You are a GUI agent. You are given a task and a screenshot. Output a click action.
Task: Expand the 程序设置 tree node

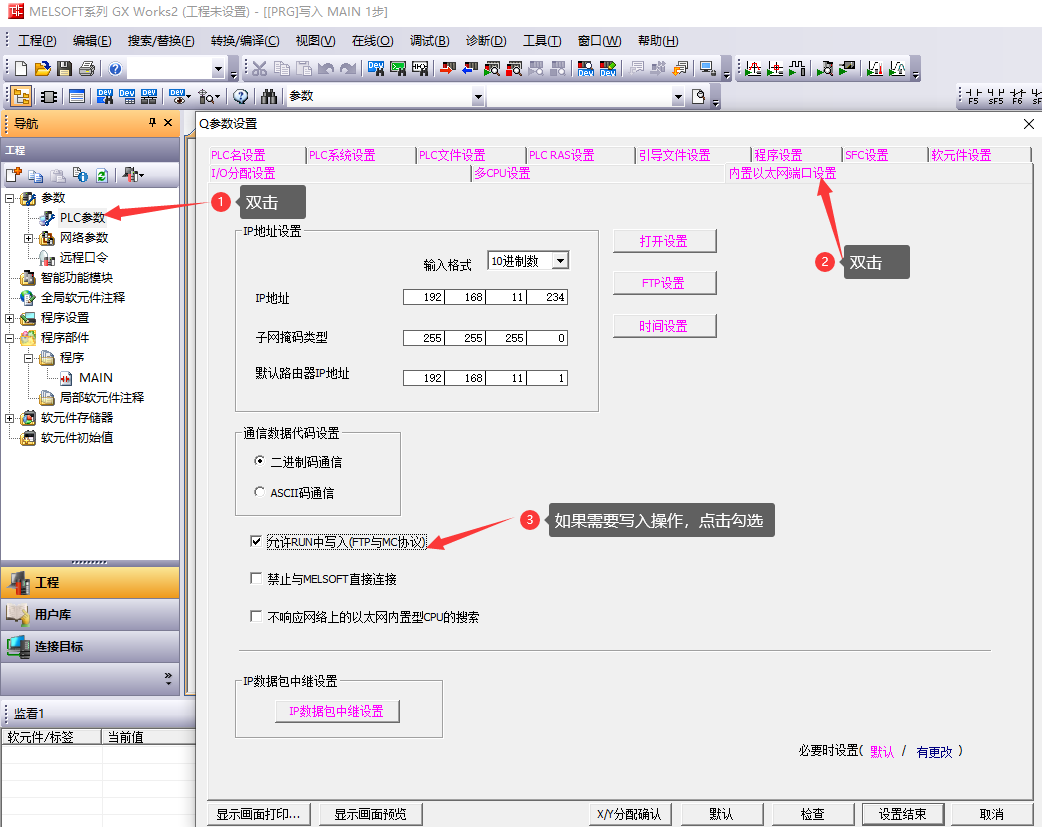pos(9,317)
